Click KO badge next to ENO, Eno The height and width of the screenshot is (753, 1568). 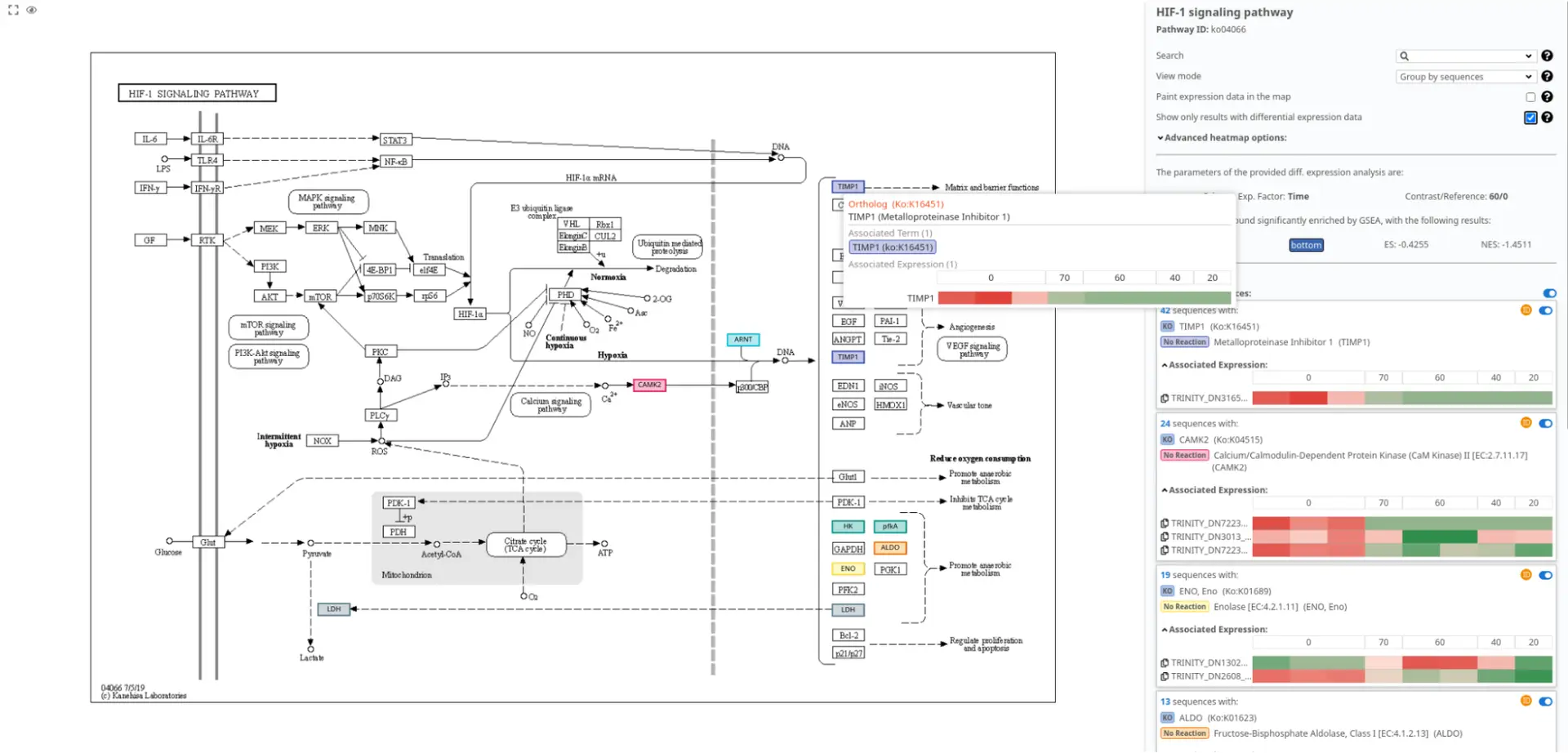tap(1167, 591)
